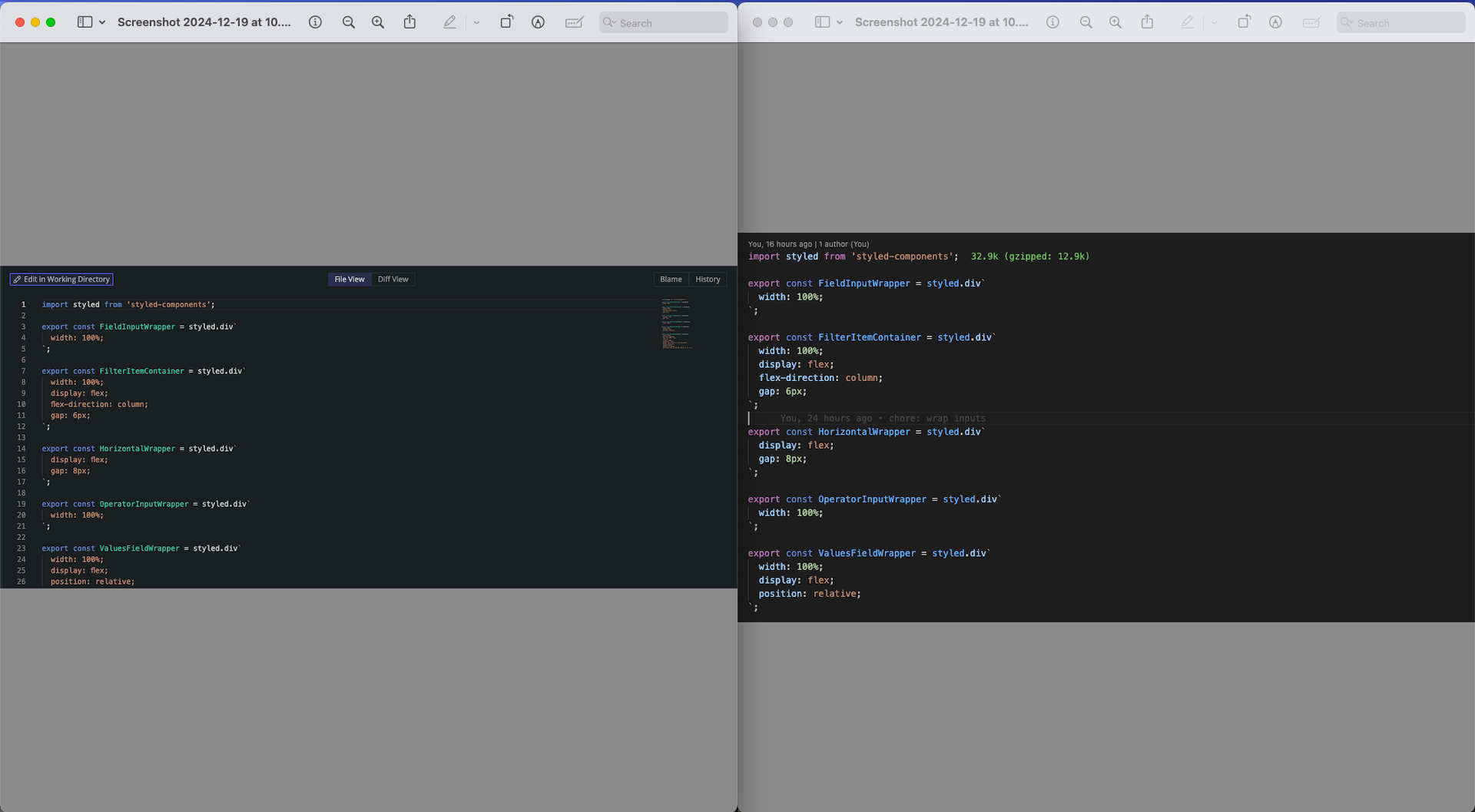The height and width of the screenshot is (812, 1475).
Task: Click HorizontalWrapper on line 14 in left image
Action: point(138,449)
